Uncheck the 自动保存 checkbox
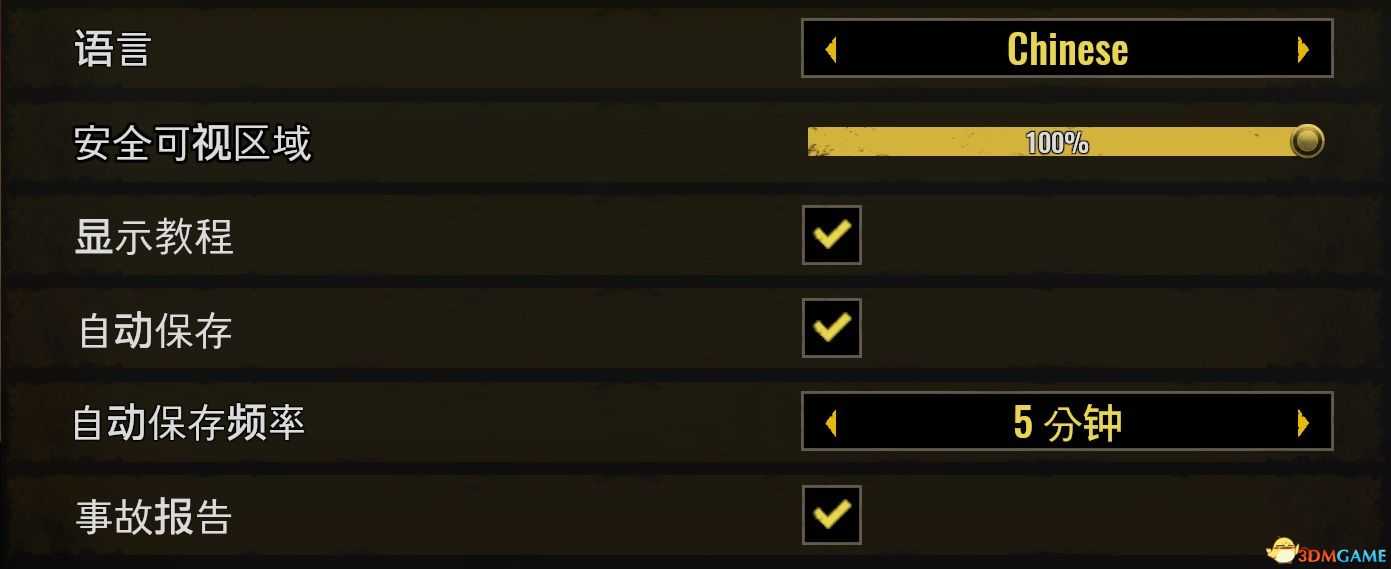This screenshot has width=1391, height=569. 831,328
